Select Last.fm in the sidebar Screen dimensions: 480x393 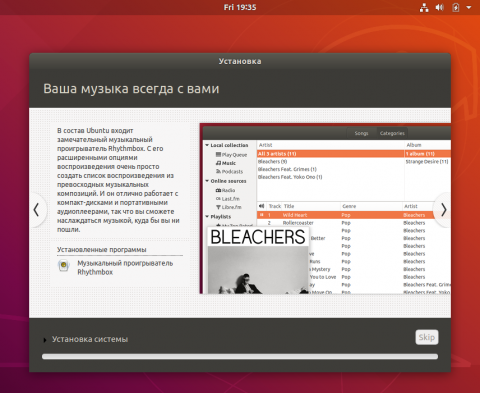227,199
